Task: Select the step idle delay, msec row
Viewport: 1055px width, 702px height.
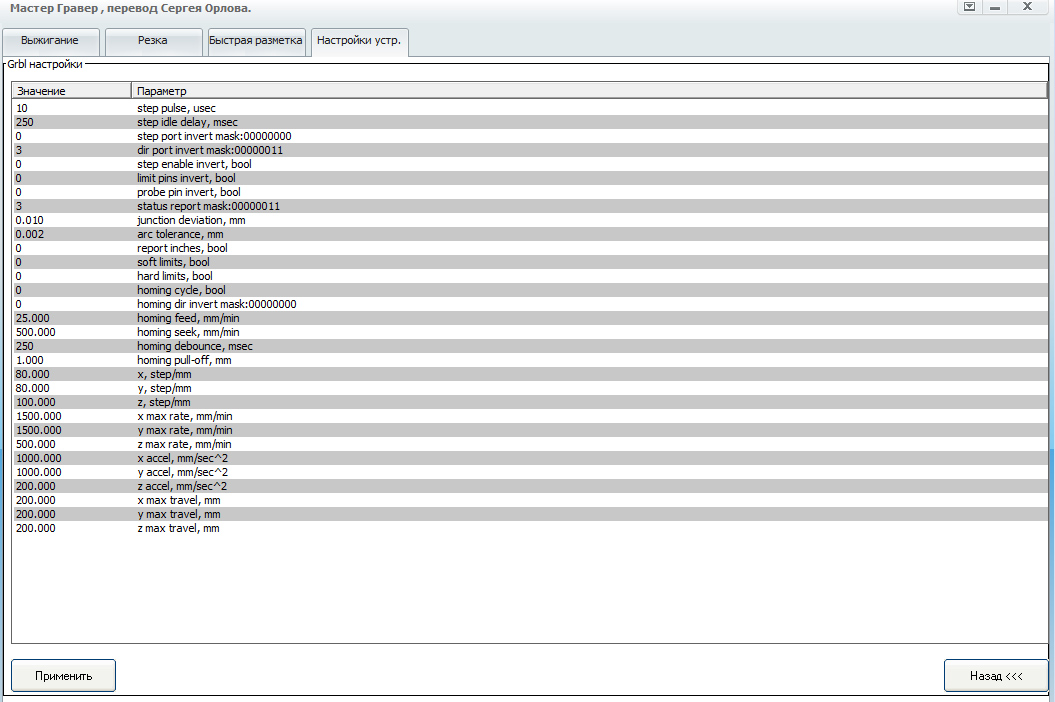Action: (530, 122)
